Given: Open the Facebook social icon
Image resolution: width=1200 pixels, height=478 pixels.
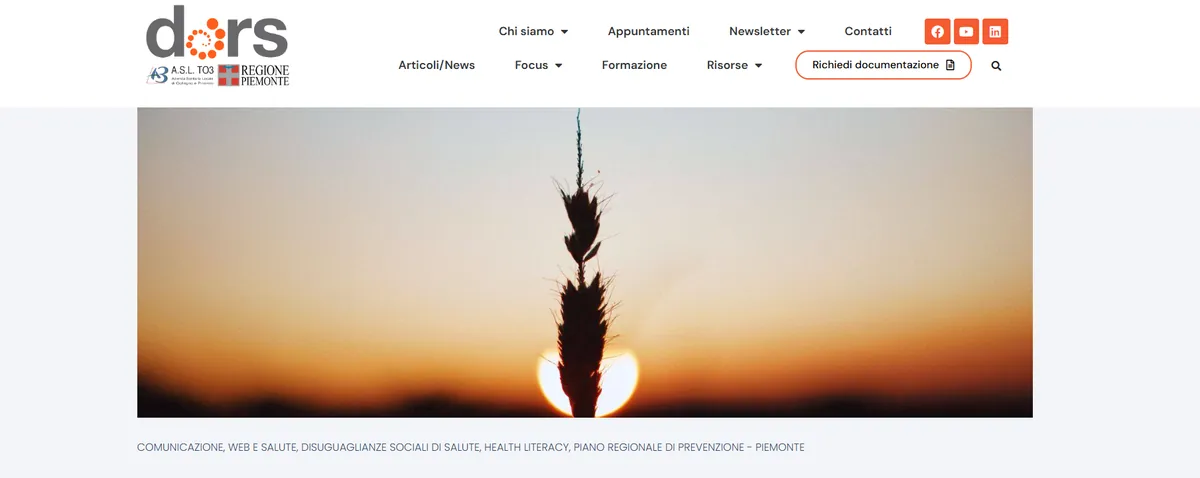Looking at the screenshot, I should (937, 32).
